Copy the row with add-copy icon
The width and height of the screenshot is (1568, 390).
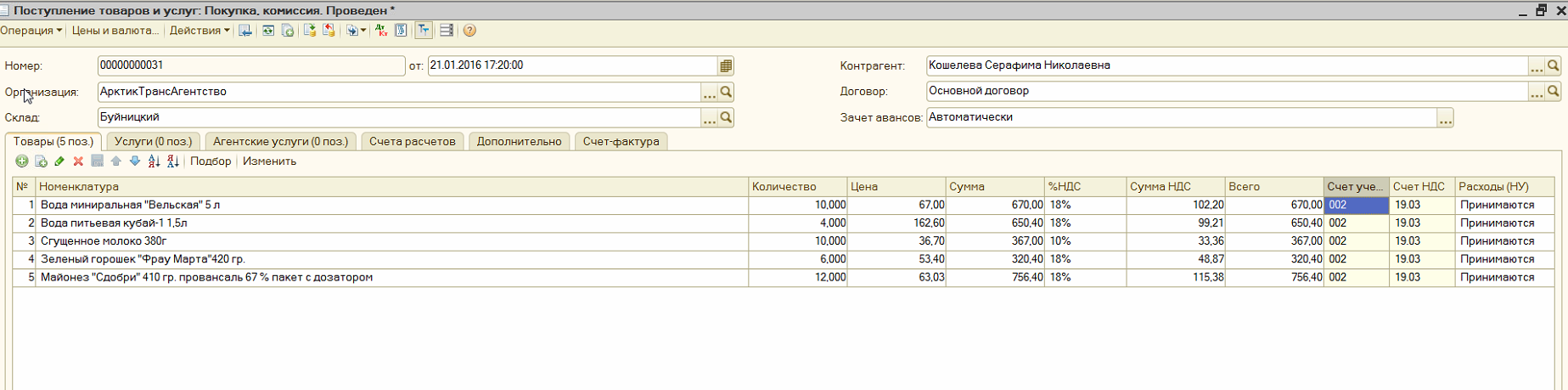point(41,161)
